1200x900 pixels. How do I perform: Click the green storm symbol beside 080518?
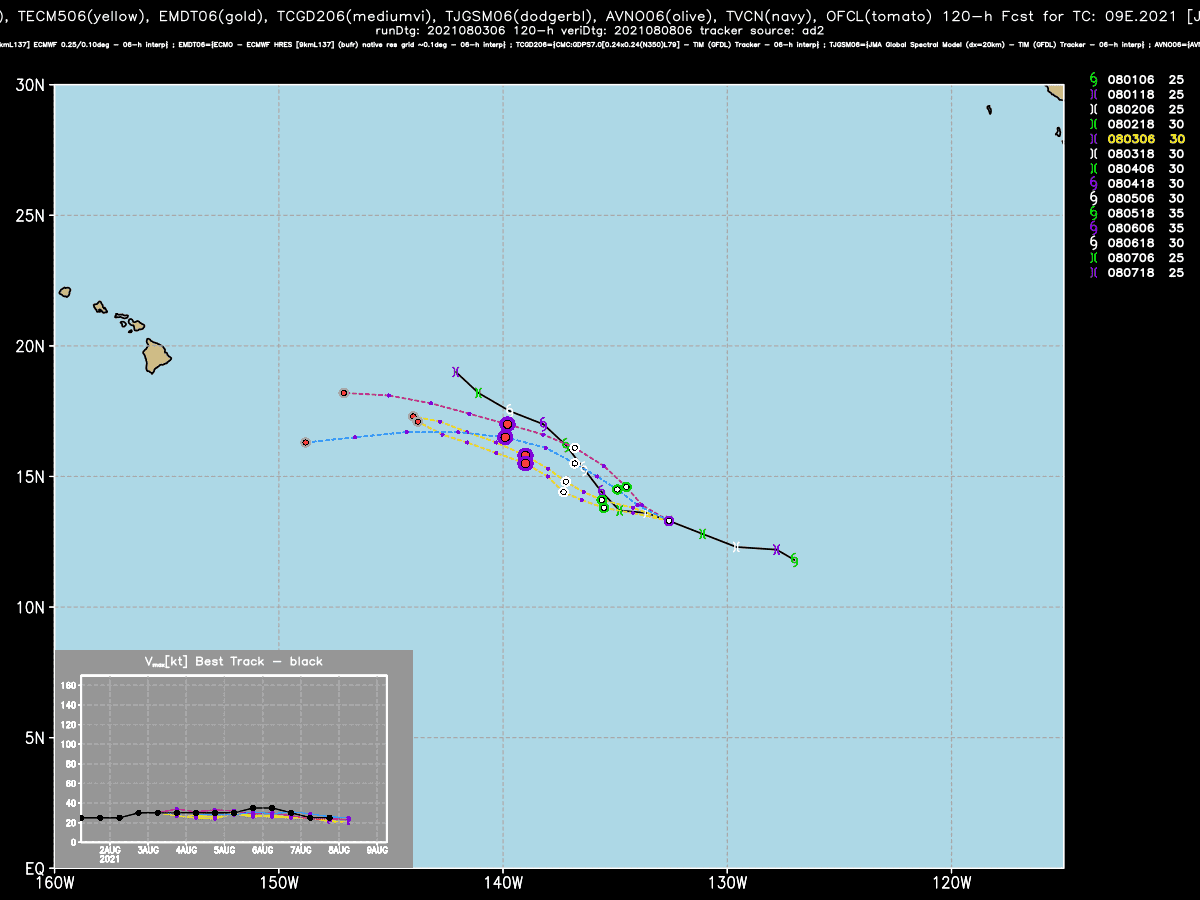point(1093,213)
